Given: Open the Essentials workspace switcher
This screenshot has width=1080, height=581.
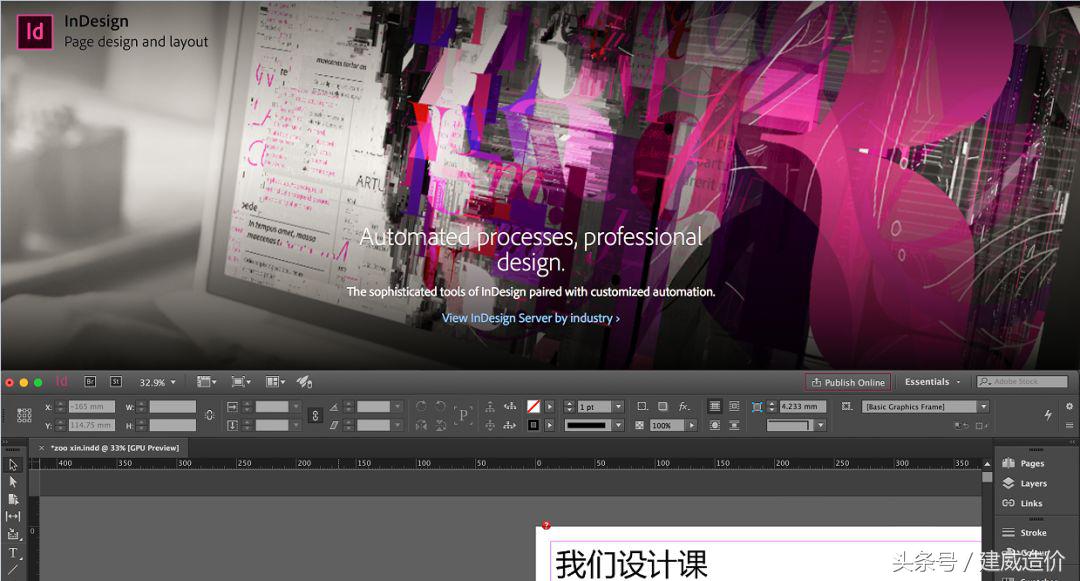Looking at the screenshot, I should [929, 381].
